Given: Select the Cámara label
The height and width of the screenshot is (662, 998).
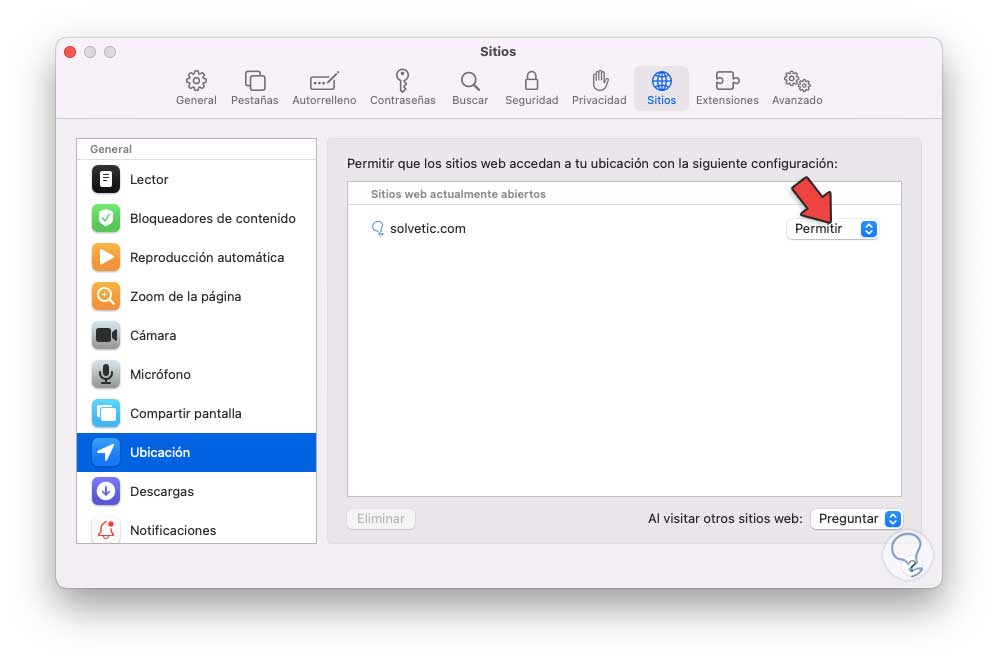Looking at the screenshot, I should [x=153, y=335].
